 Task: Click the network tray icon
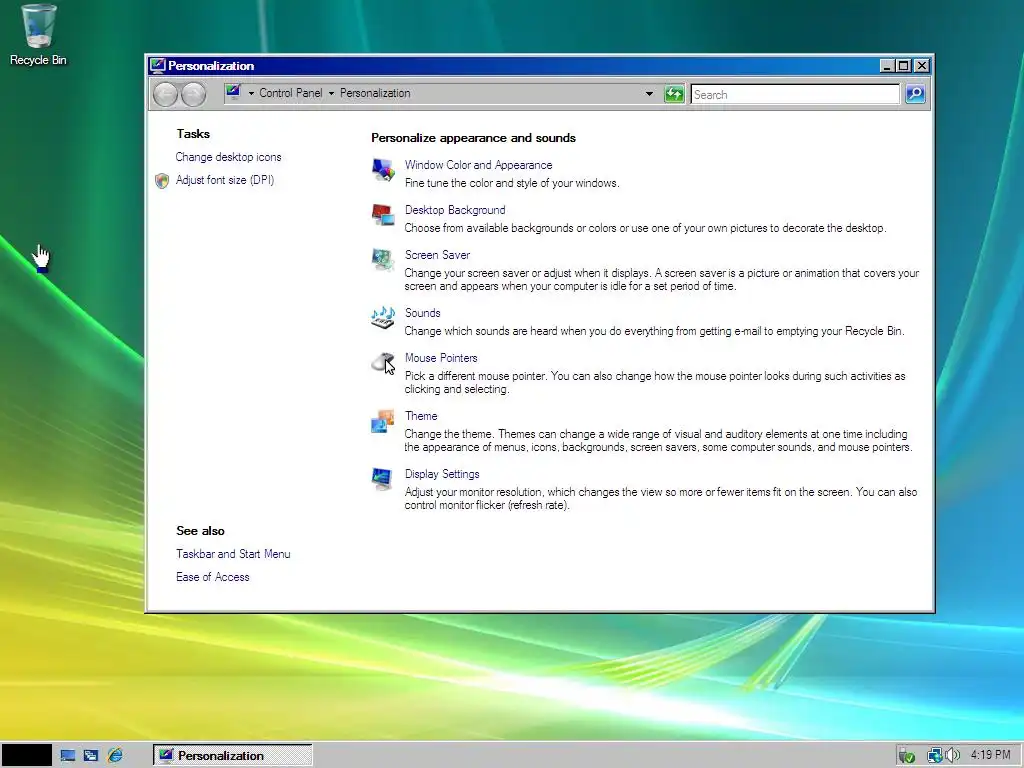pos(935,756)
